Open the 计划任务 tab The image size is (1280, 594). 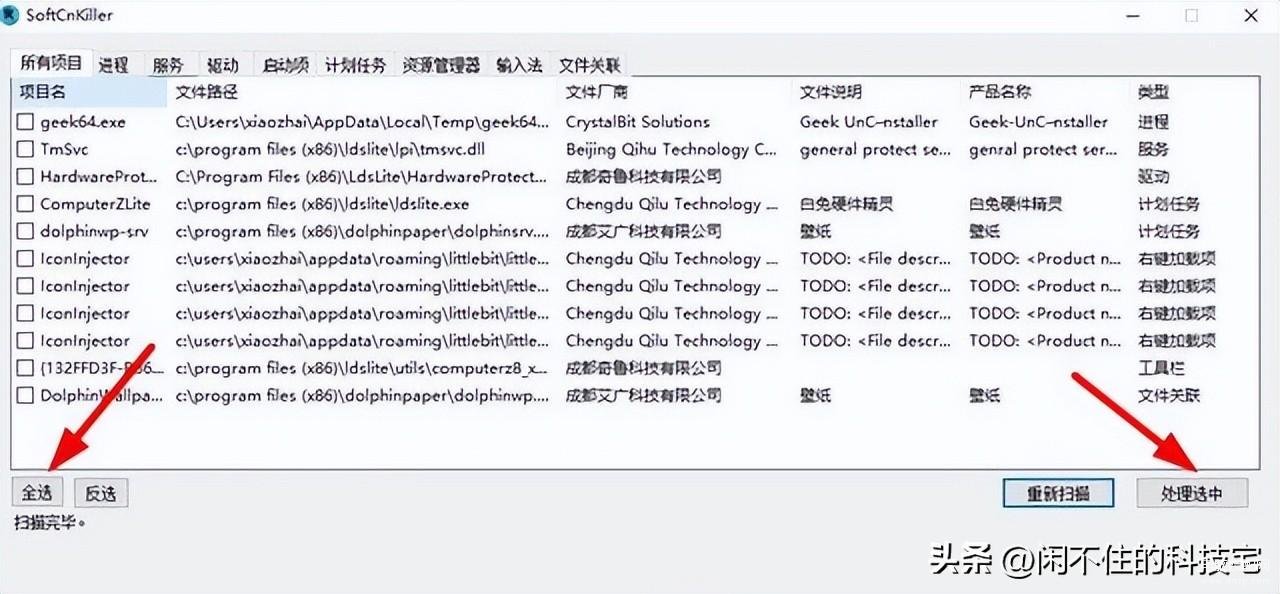[x=355, y=65]
